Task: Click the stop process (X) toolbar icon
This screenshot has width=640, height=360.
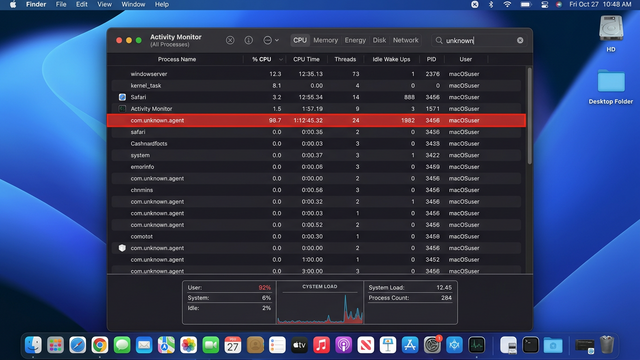Action: point(230,40)
